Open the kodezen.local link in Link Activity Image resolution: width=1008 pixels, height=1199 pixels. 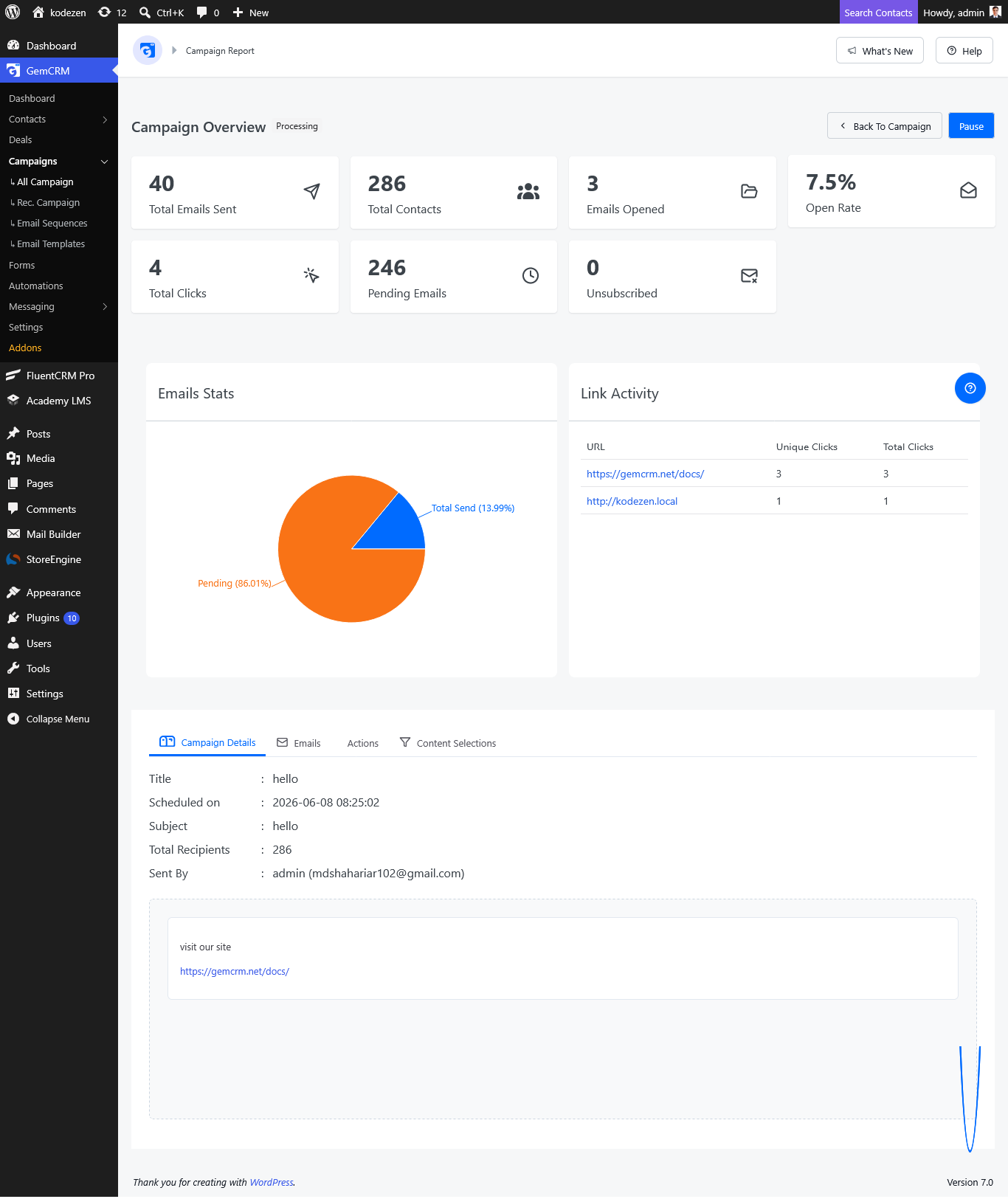coord(632,501)
